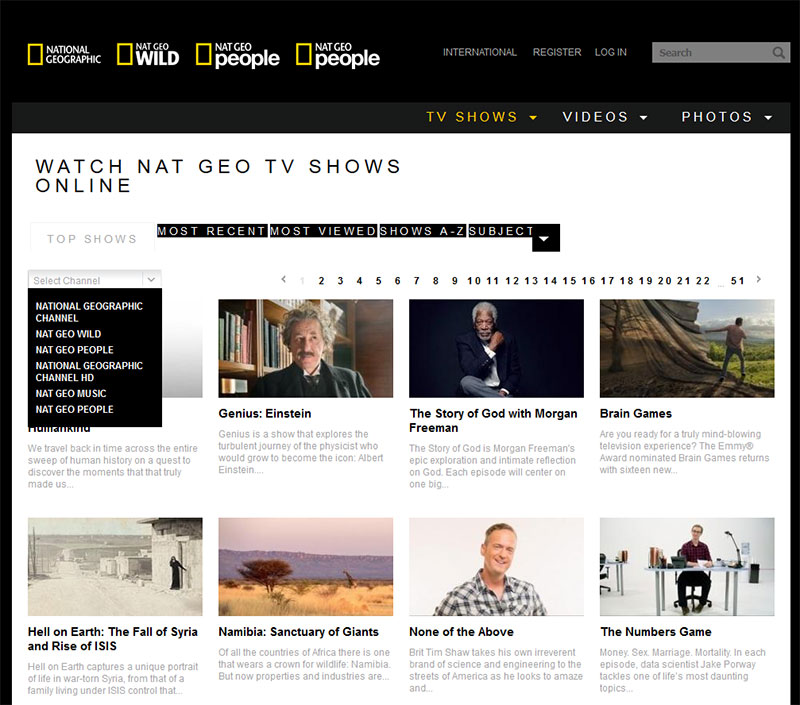This screenshot has width=800, height=705.
Task: Open the Select Channel dropdown
Action: pyautogui.click(x=95, y=280)
